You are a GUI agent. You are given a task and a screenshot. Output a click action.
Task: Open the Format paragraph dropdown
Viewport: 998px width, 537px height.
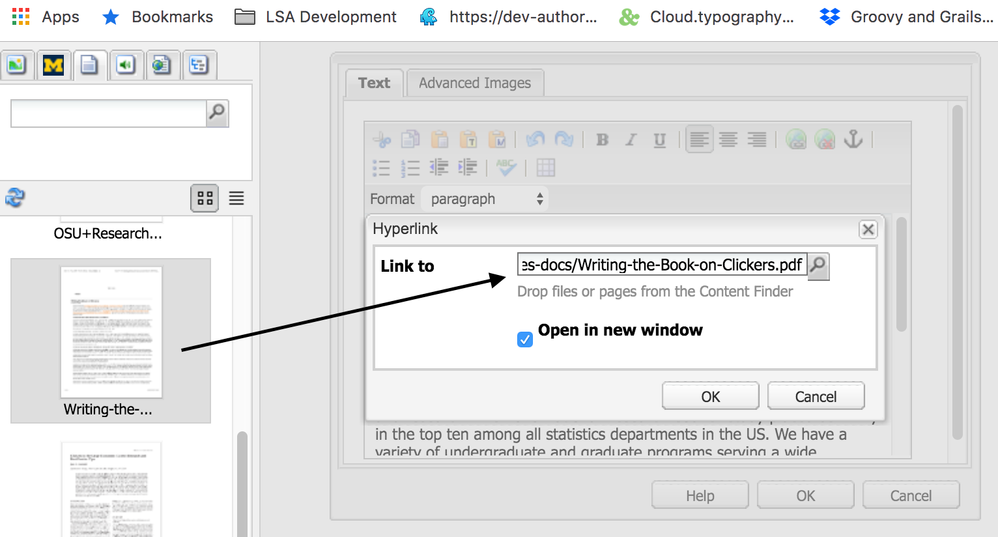485,199
